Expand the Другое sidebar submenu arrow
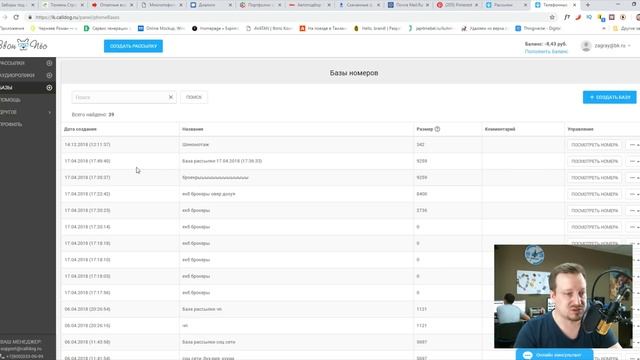 (x=50, y=112)
